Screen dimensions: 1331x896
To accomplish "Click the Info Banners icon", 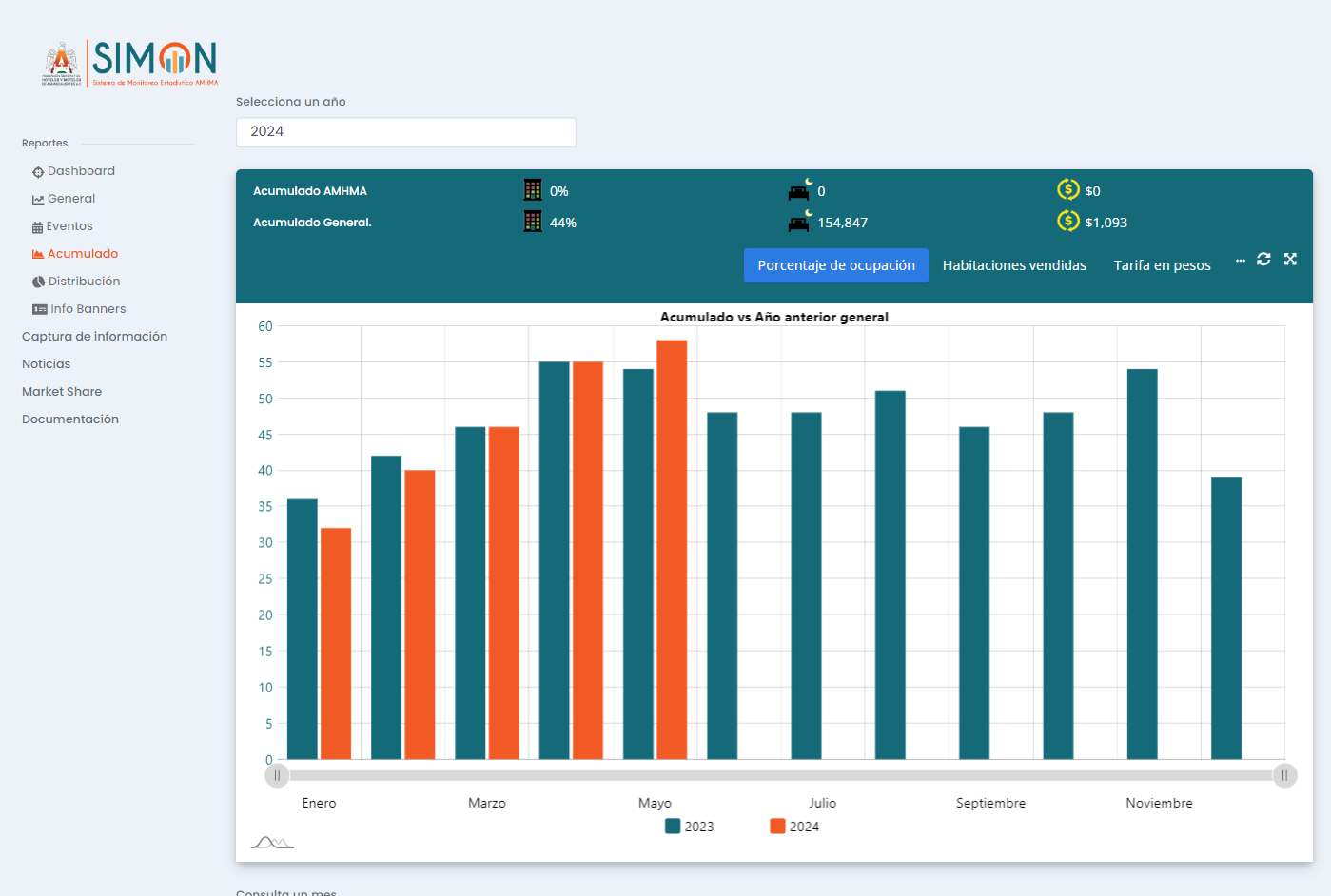I will point(39,309).
